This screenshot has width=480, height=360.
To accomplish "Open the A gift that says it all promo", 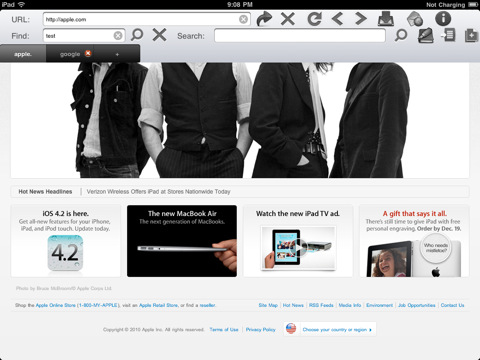I will click(x=414, y=241).
